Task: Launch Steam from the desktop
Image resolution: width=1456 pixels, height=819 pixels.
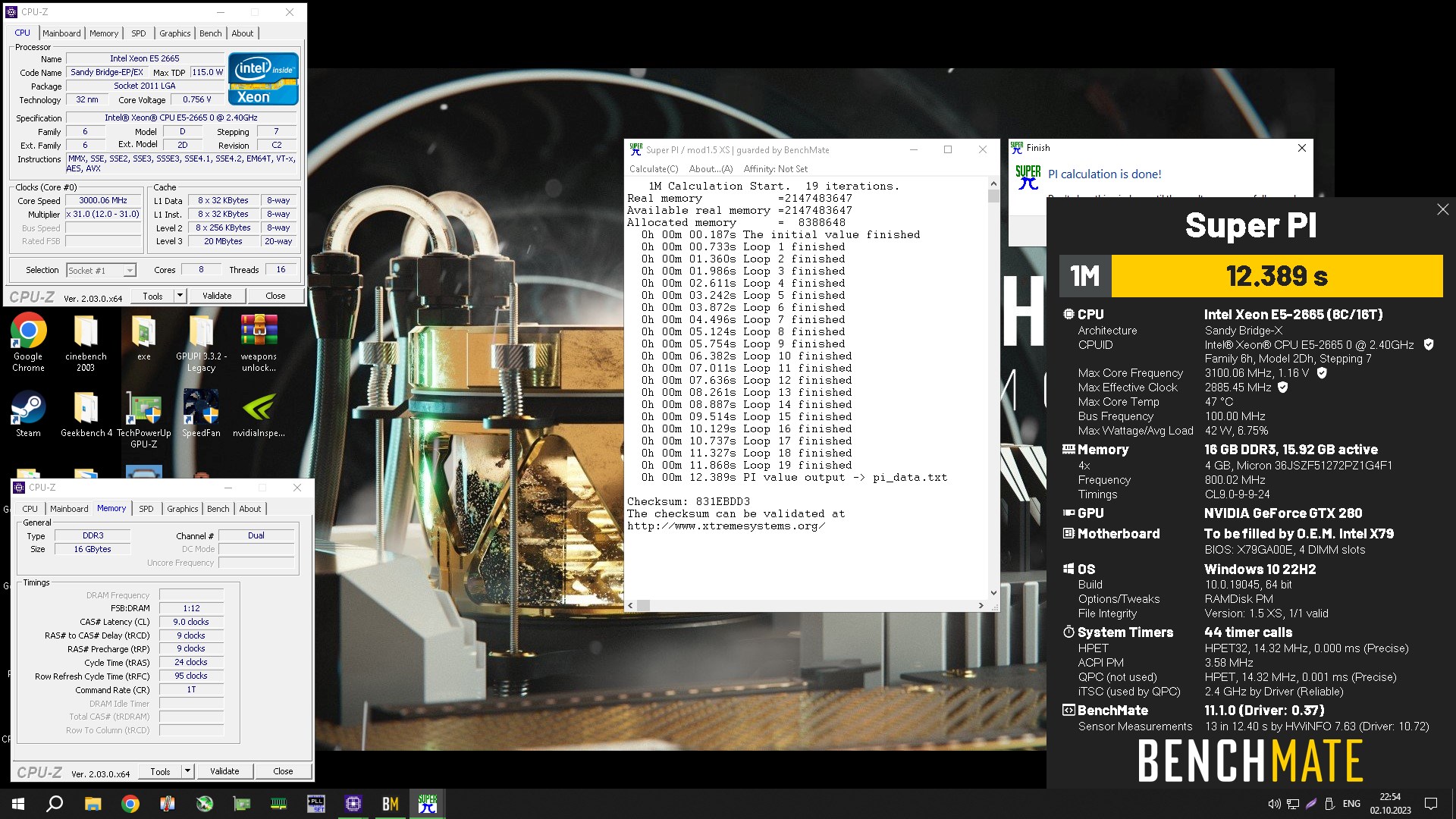Action: (x=28, y=414)
